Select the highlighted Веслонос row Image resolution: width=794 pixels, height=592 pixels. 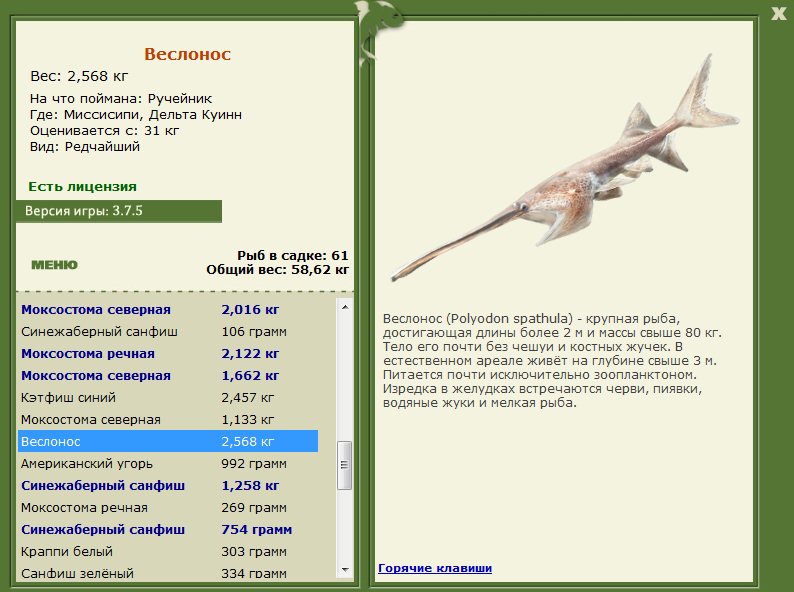168,441
